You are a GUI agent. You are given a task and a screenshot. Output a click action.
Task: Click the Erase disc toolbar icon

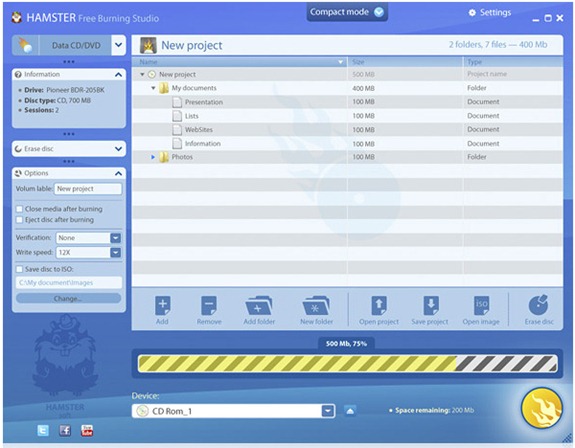coord(538,305)
